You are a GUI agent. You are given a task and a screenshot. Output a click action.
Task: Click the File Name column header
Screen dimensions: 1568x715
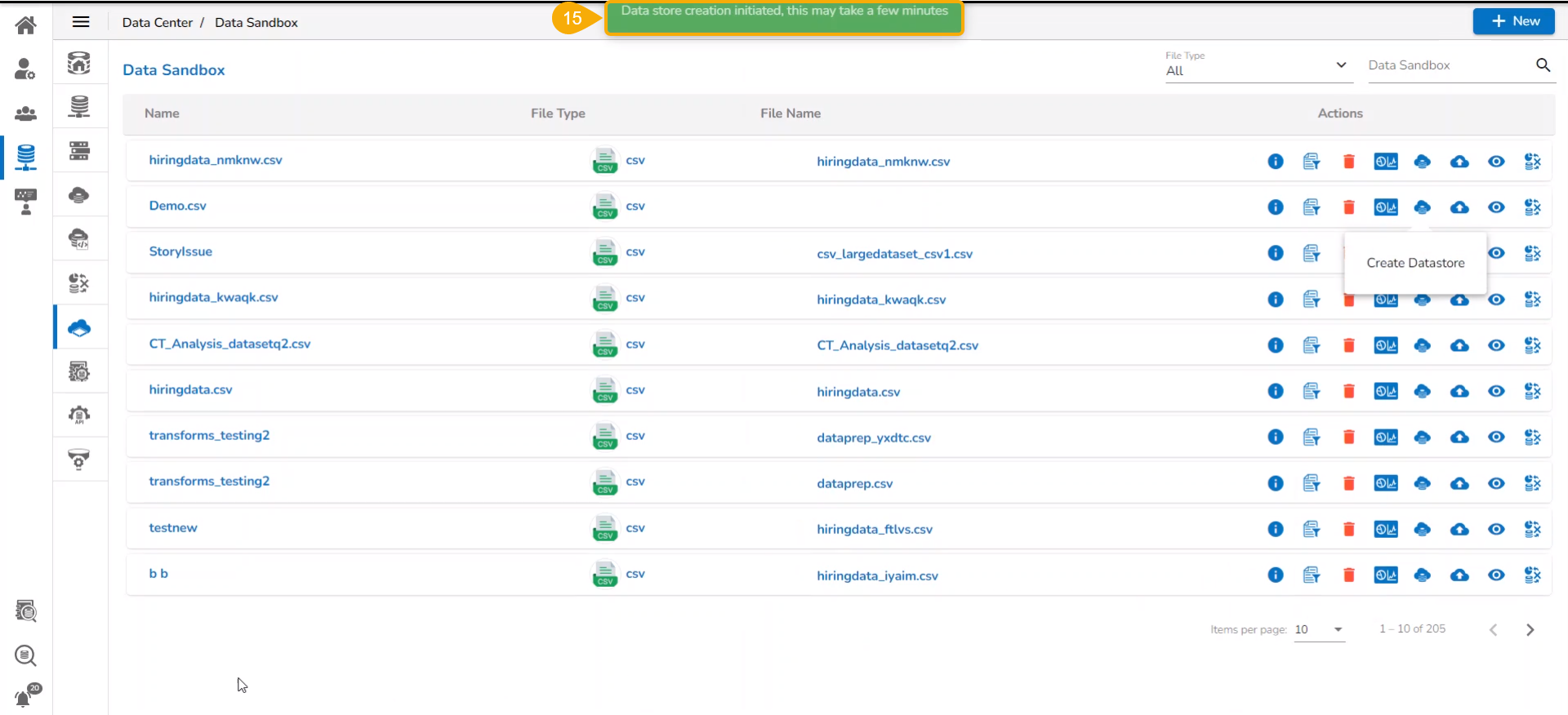[x=791, y=113]
